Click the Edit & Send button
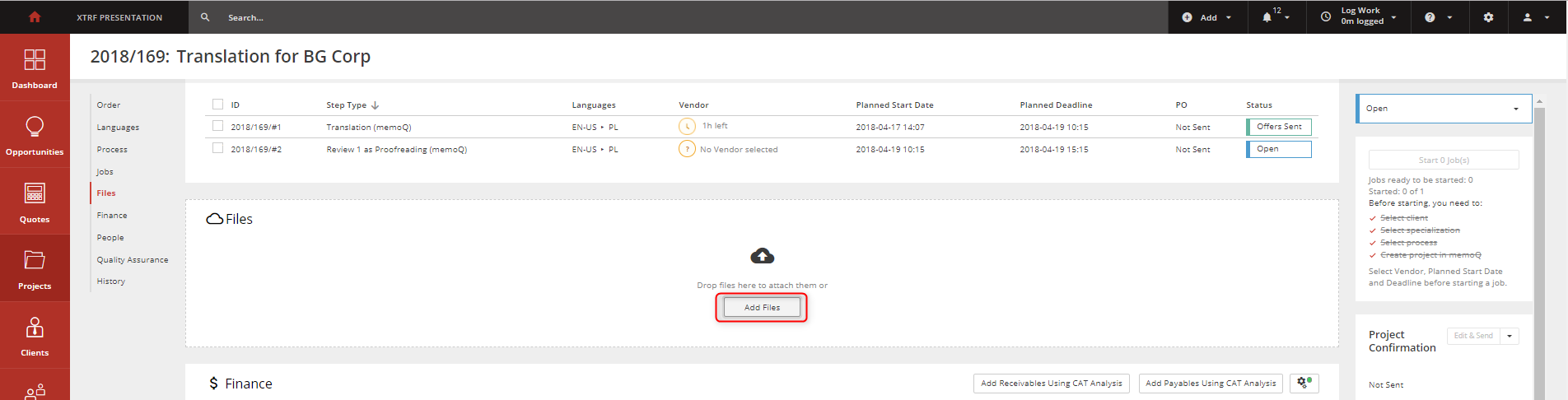This screenshot has width=1568, height=400. 1473,336
